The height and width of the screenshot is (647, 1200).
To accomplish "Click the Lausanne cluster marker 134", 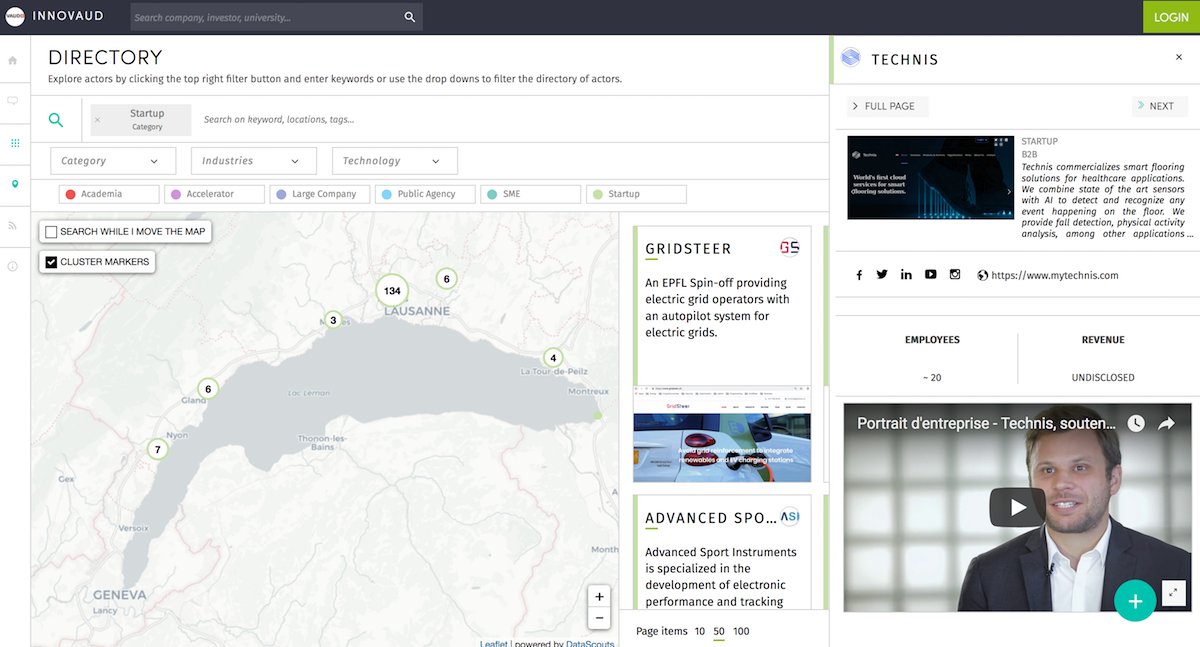I will [x=392, y=291].
